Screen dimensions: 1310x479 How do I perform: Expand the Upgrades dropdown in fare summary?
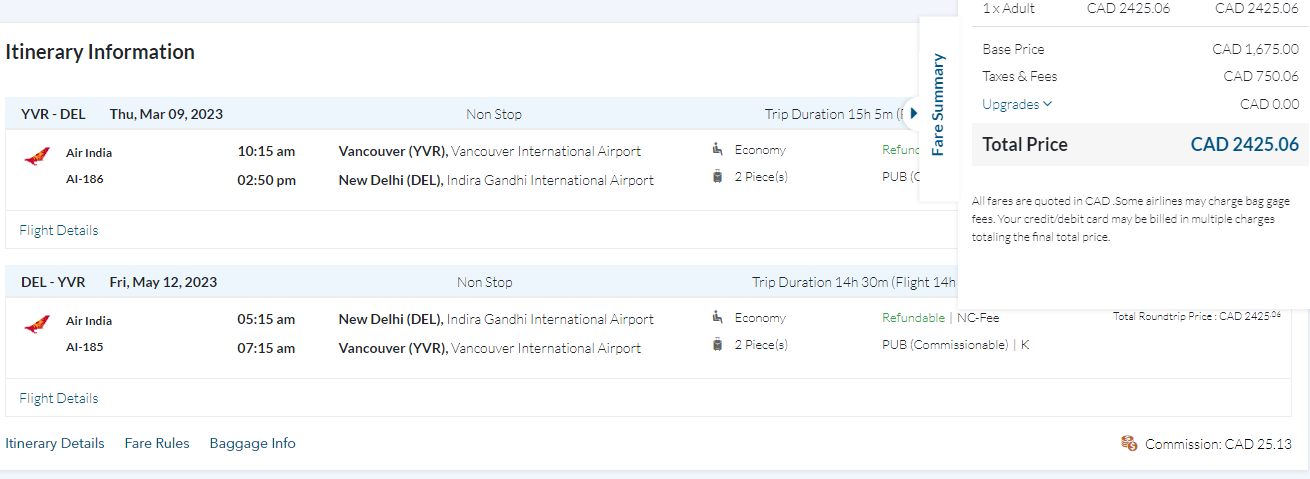1017,104
